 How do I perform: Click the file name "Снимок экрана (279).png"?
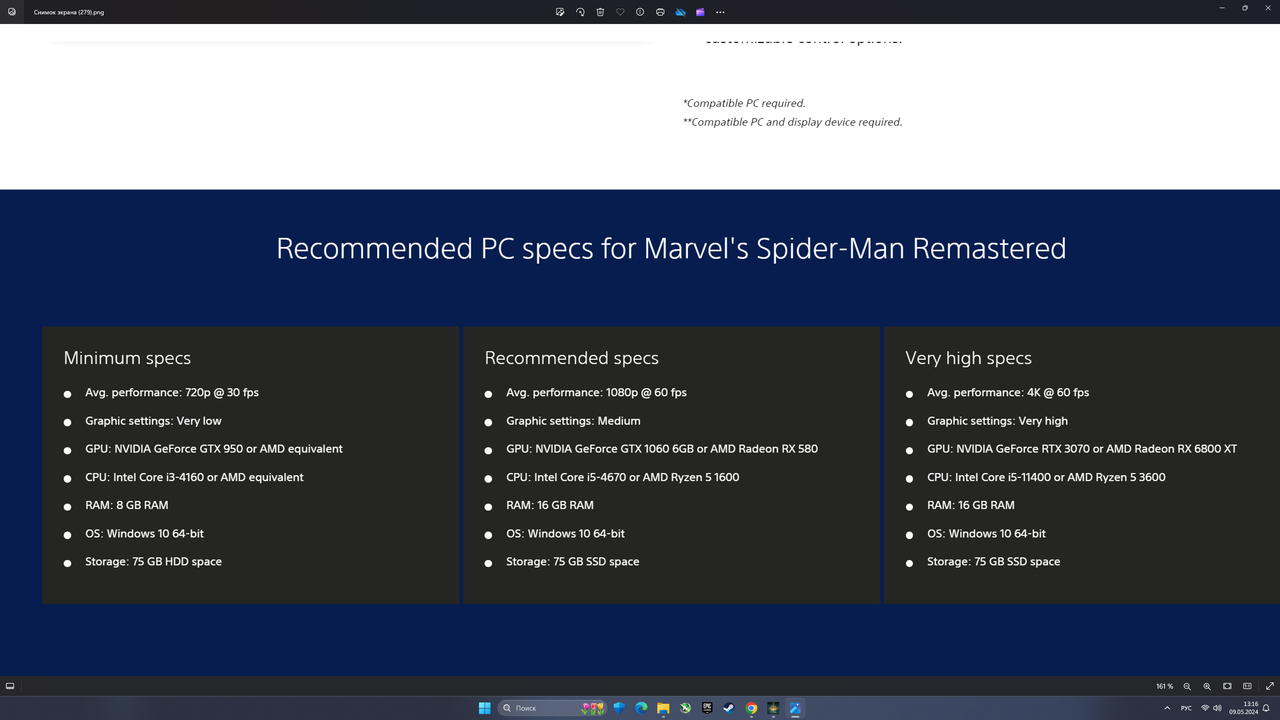pos(69,12)
